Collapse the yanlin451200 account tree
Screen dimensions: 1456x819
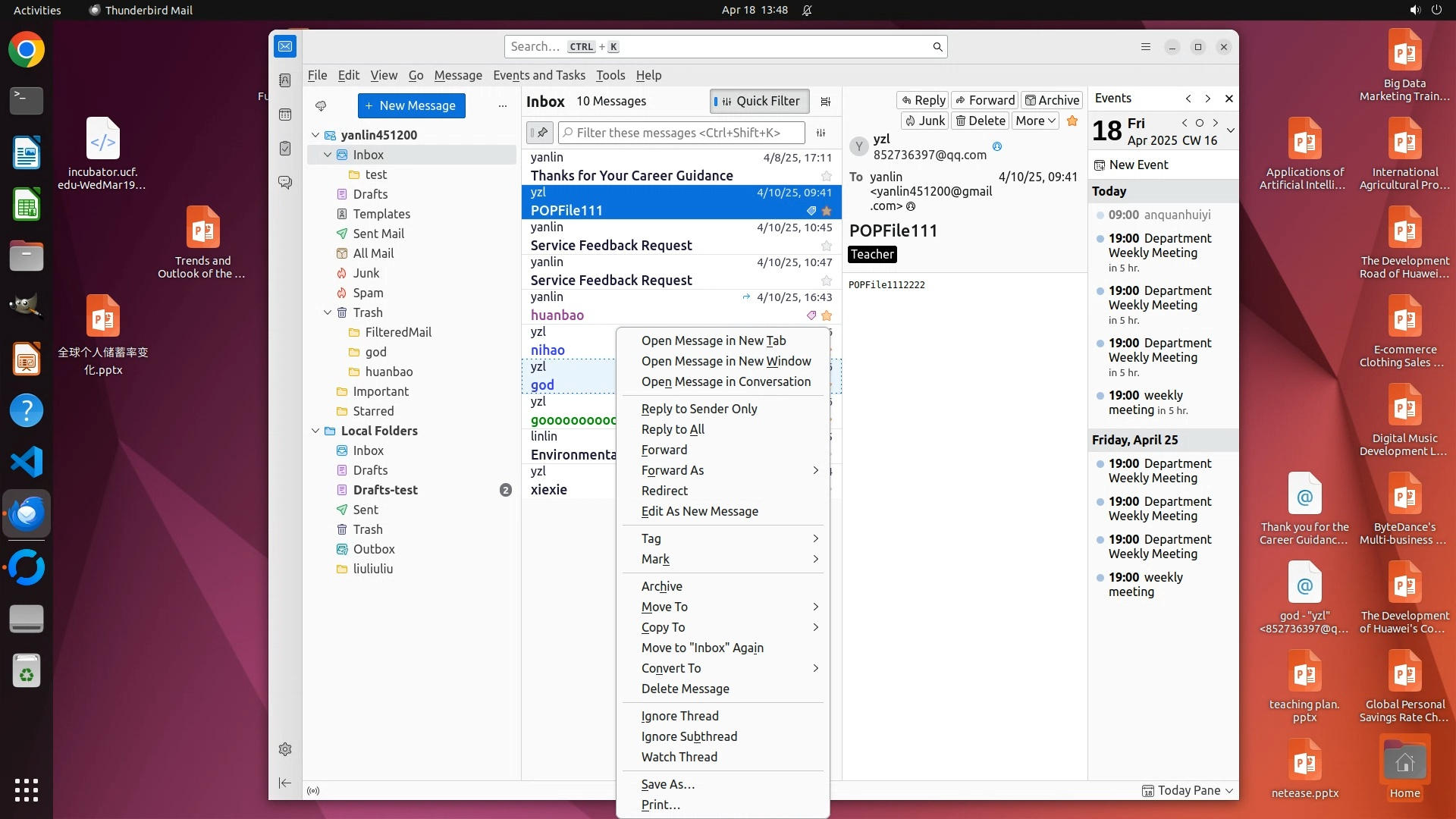tap(315, 135)
